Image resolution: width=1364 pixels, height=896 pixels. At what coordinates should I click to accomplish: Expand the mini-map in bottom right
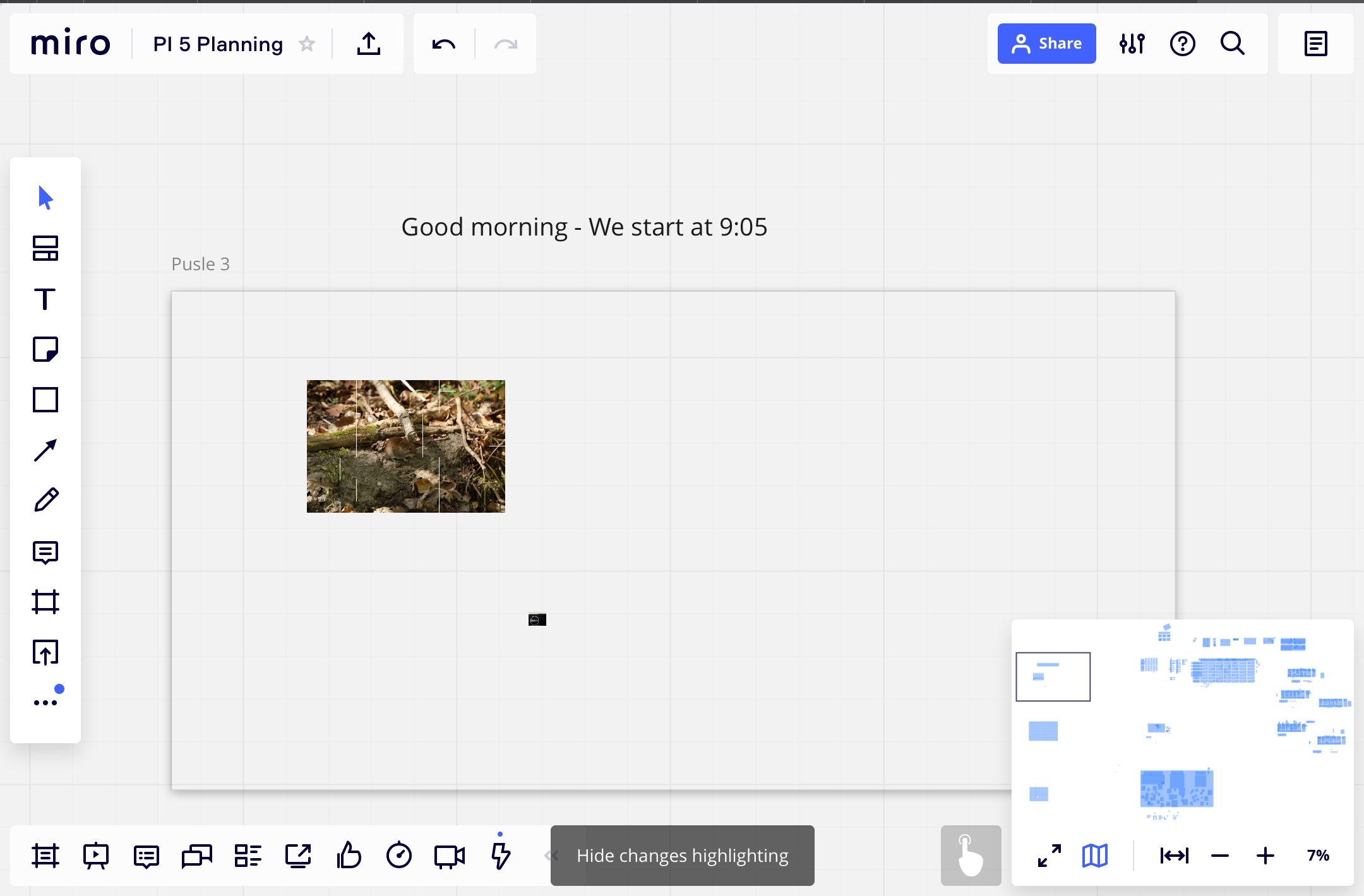pyautogui.click(x=1048, y=856)
